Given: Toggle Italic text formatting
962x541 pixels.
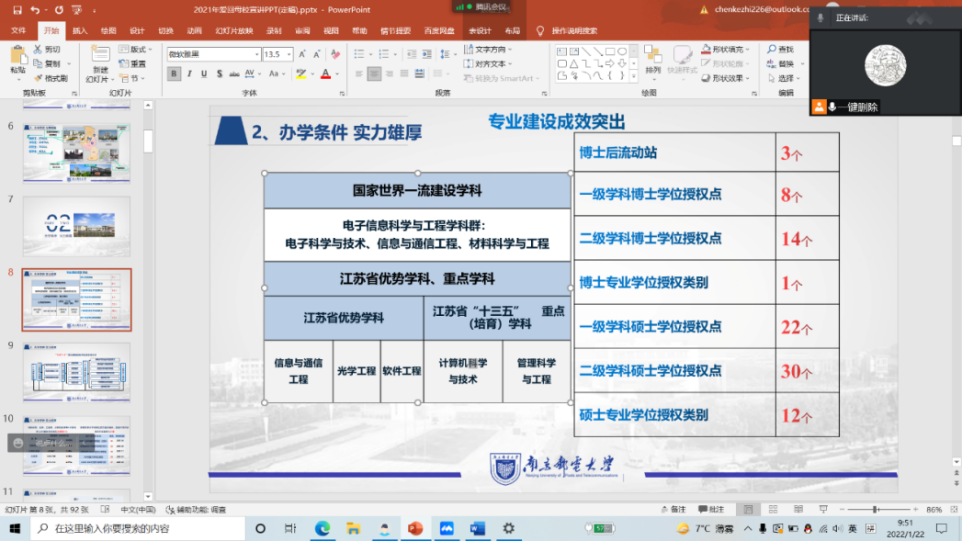Looking at the screenshot, I should click(191, 74).
